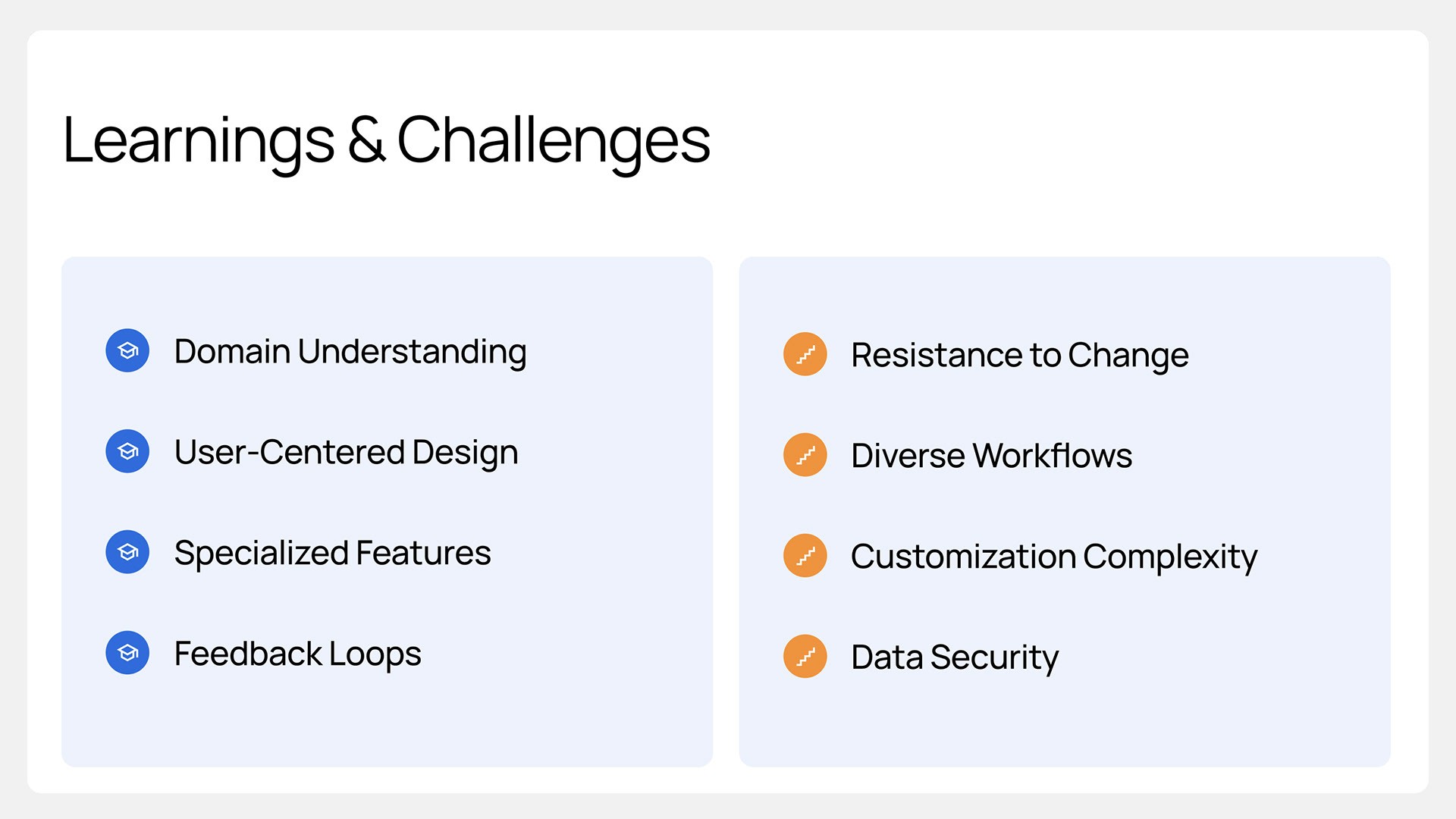Select the Specialized Features label

coord(333,554)
